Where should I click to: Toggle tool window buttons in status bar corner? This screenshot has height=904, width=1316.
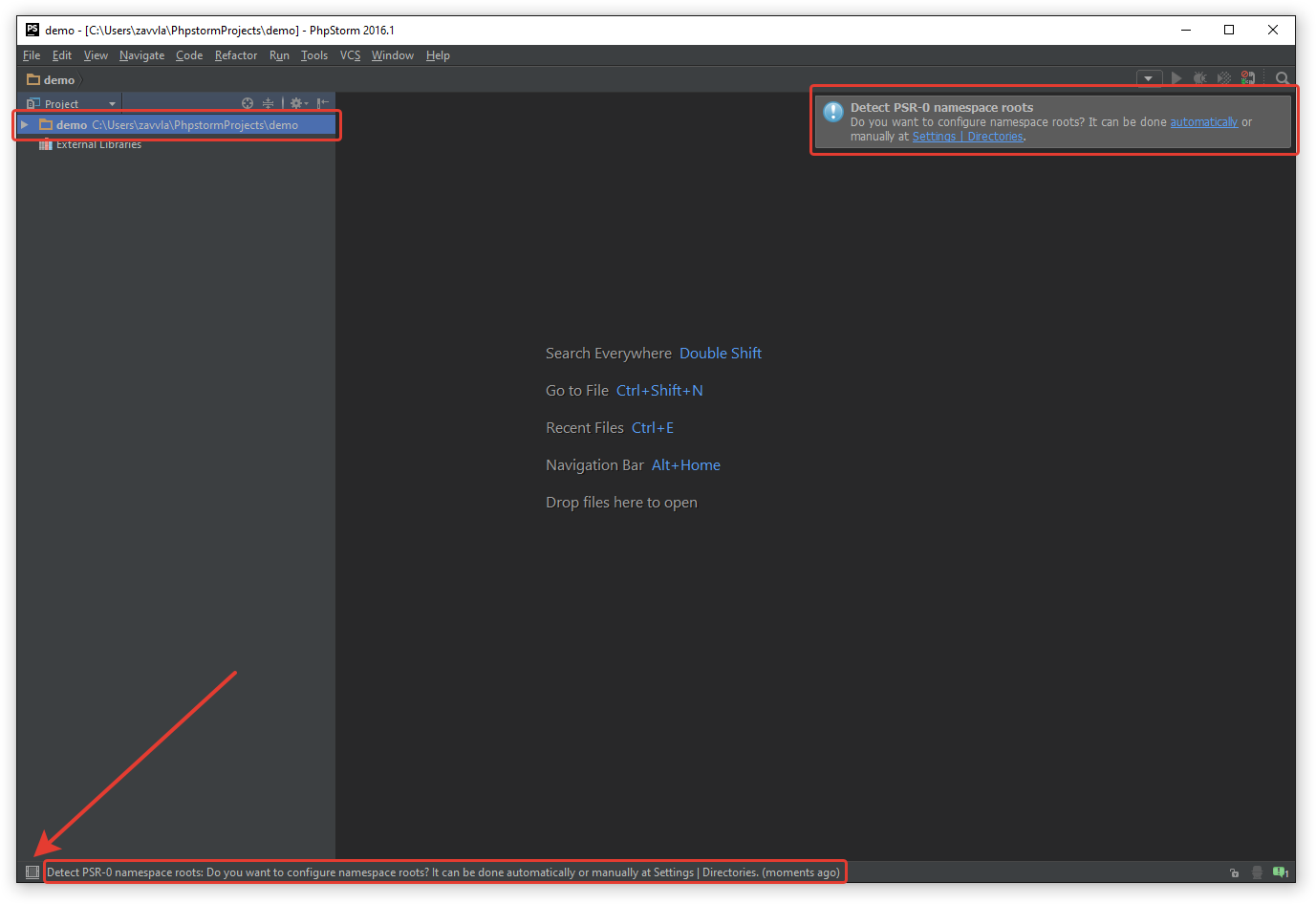click(x=32, y=872)
